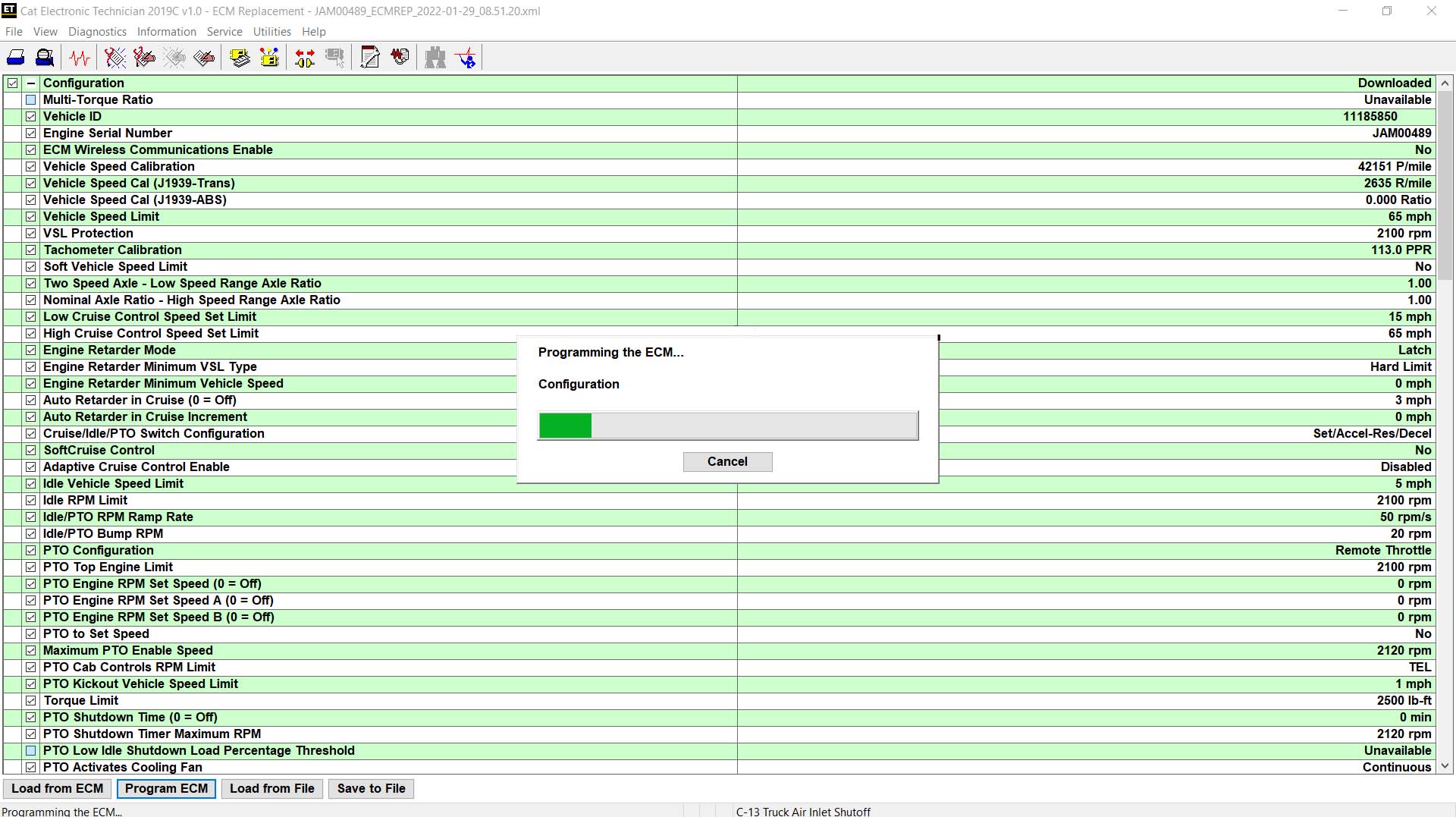The height and width of the screenshot is (817, 1456).
Task: Collapse the Configuration parameter group
Action: tap(30, 83)
